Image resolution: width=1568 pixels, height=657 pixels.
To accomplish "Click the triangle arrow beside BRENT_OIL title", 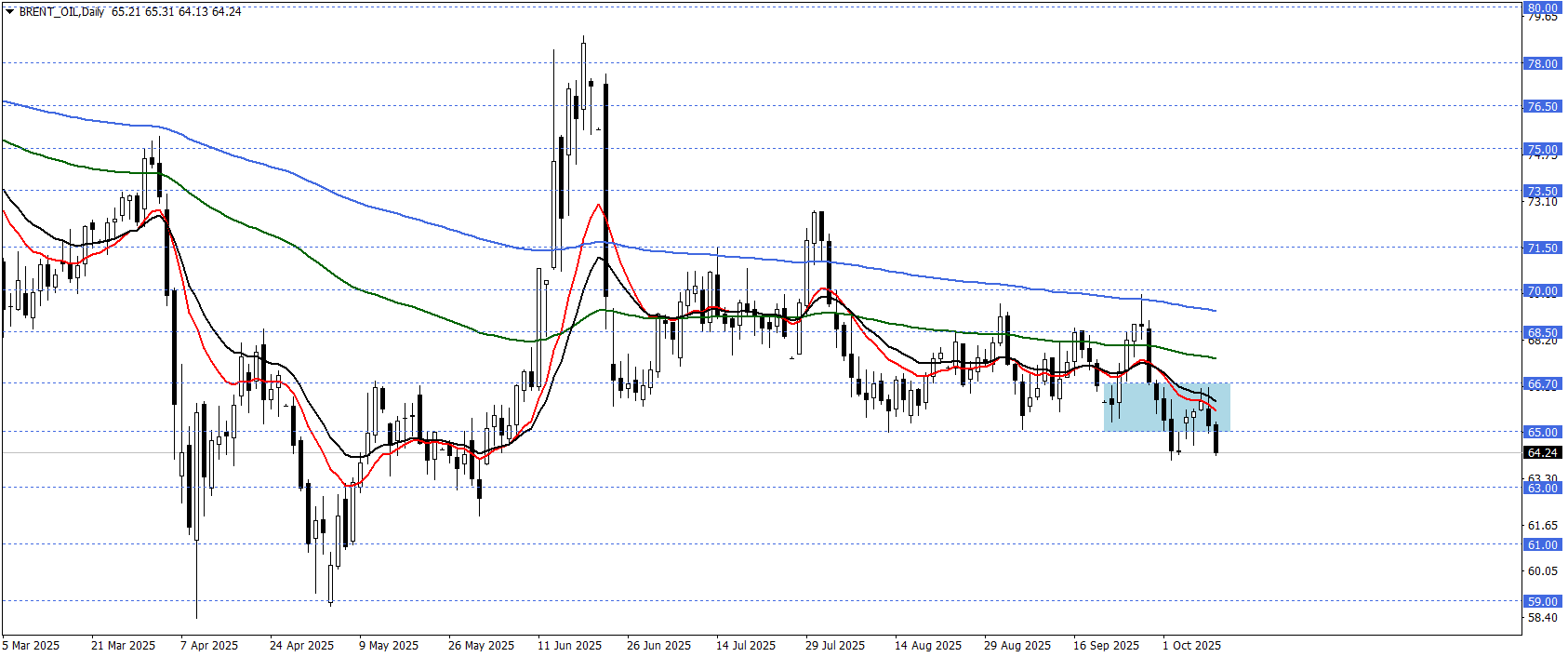I will tap(9, 12).
